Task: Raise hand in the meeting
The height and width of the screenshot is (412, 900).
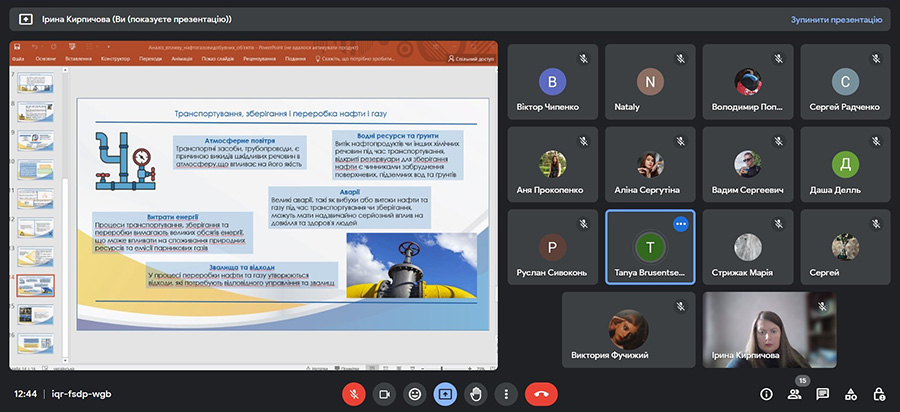Action: click(x=475, y=394)
